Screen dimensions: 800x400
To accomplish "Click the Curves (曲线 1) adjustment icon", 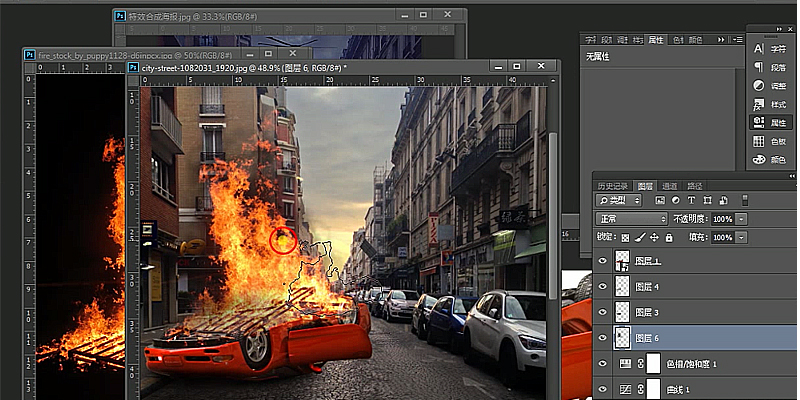I will point(625,389).
